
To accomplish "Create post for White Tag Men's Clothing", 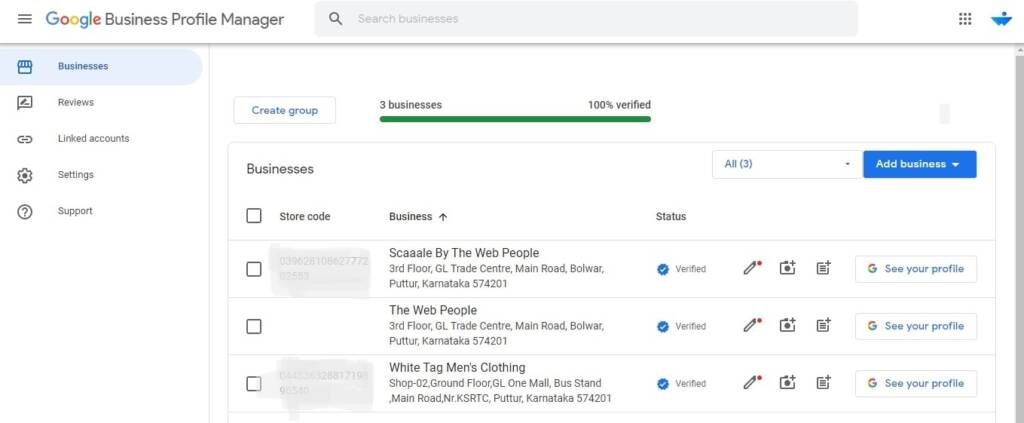I will click(824, 383).
